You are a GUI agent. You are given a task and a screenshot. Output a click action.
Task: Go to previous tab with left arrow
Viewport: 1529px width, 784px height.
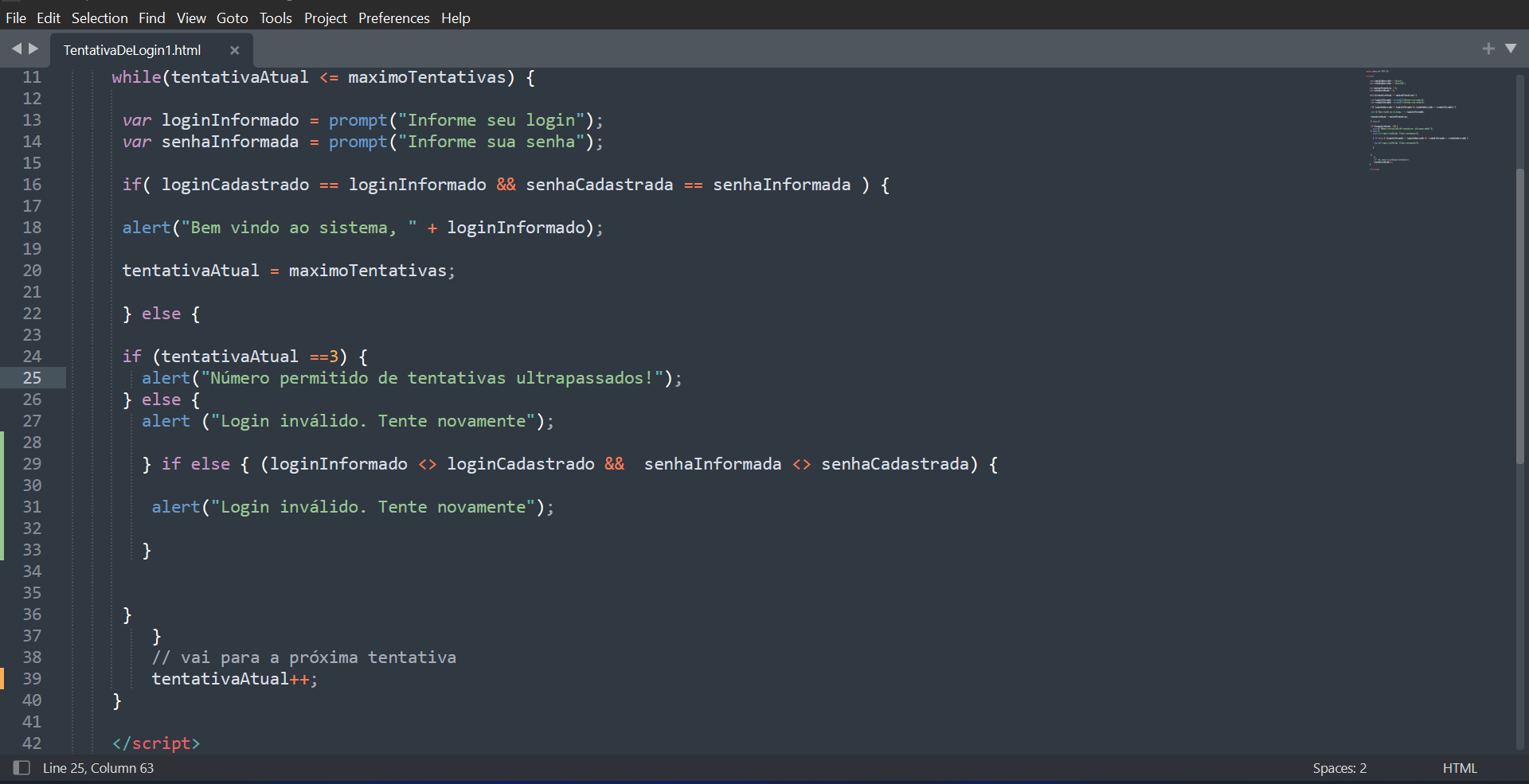16,49
